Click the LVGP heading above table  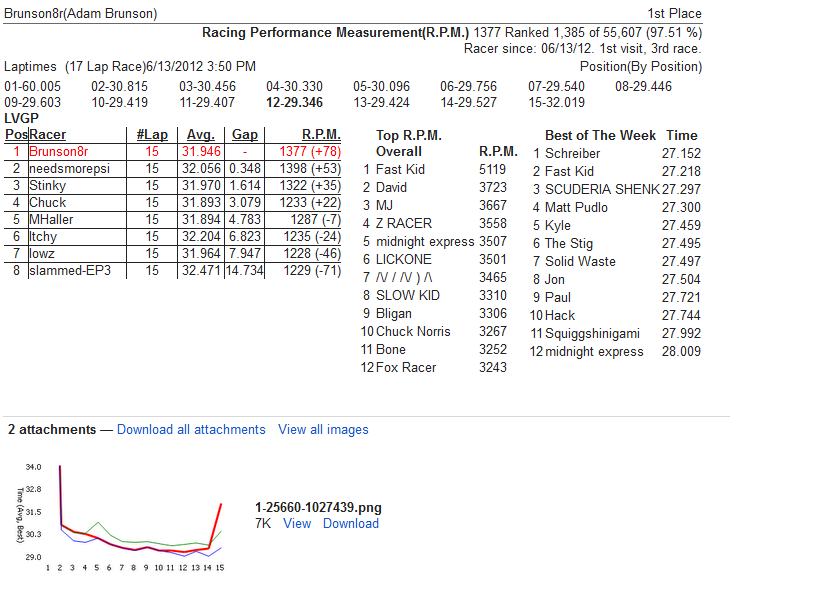click(22, 118)
